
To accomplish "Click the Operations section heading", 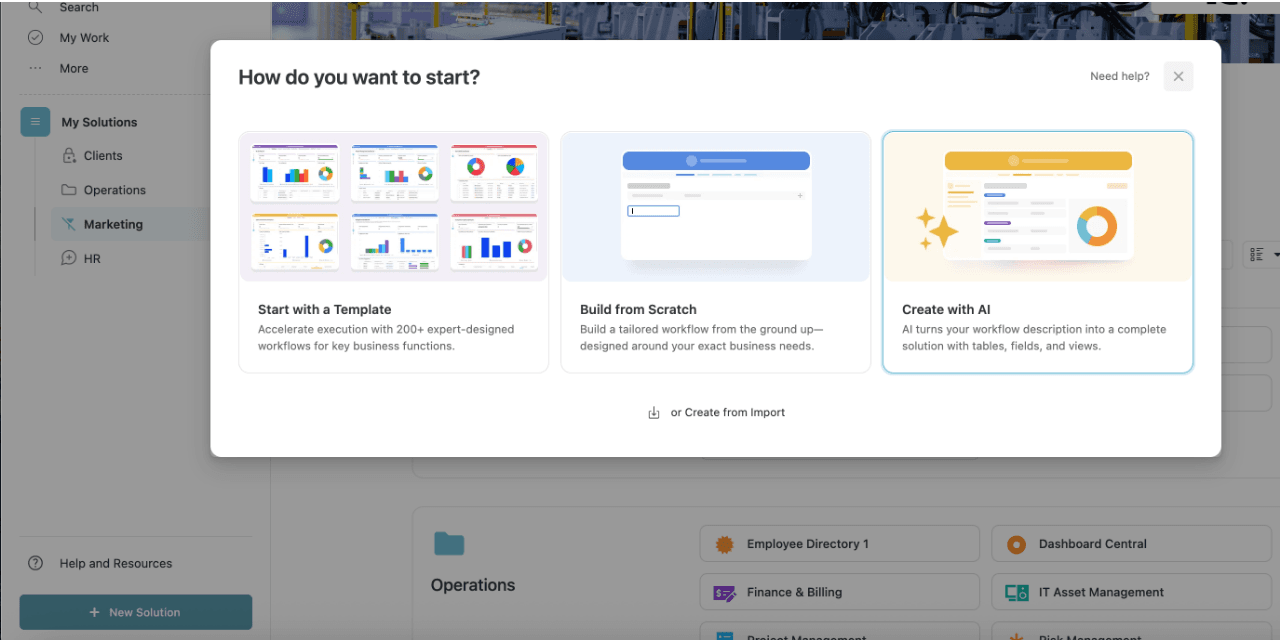I will coord(473,585).
